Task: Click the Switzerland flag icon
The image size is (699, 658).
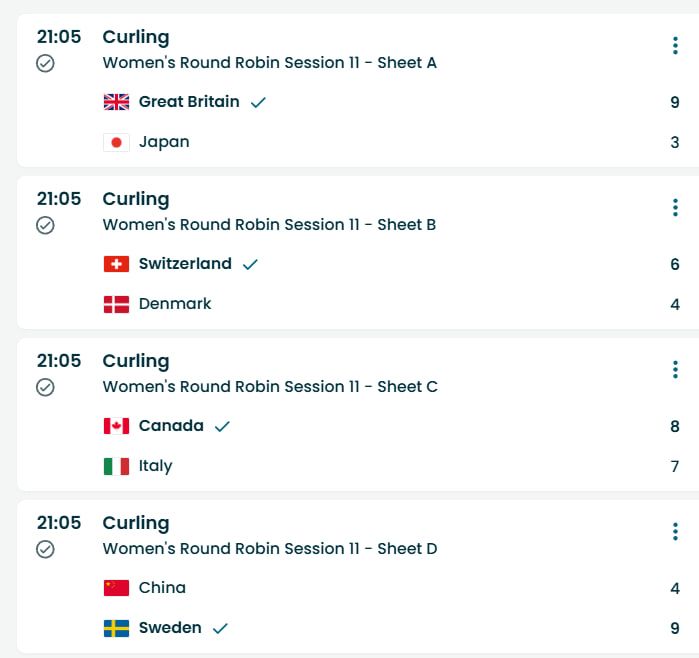Action: [x=116, y=264]
